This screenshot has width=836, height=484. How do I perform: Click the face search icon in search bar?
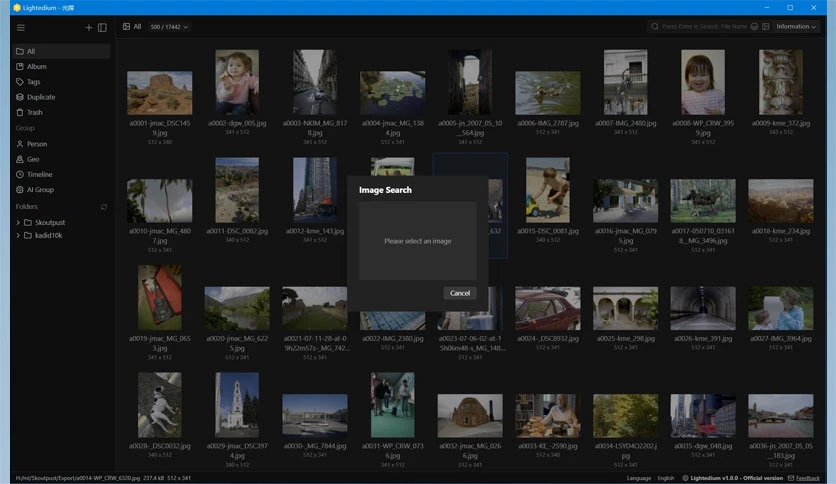click(x=754, y=26)
